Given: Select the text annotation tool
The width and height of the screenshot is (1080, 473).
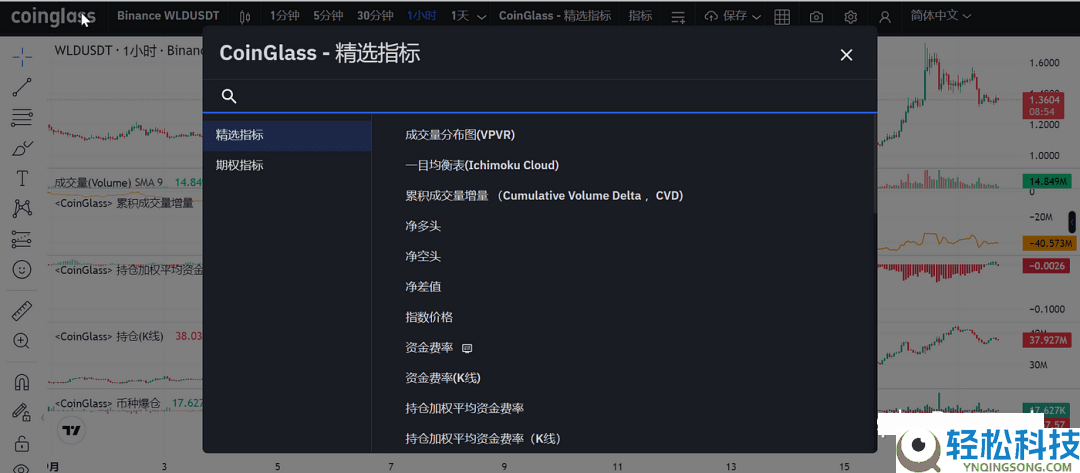Looking at the screenshot, I should [x=21, y=178].
